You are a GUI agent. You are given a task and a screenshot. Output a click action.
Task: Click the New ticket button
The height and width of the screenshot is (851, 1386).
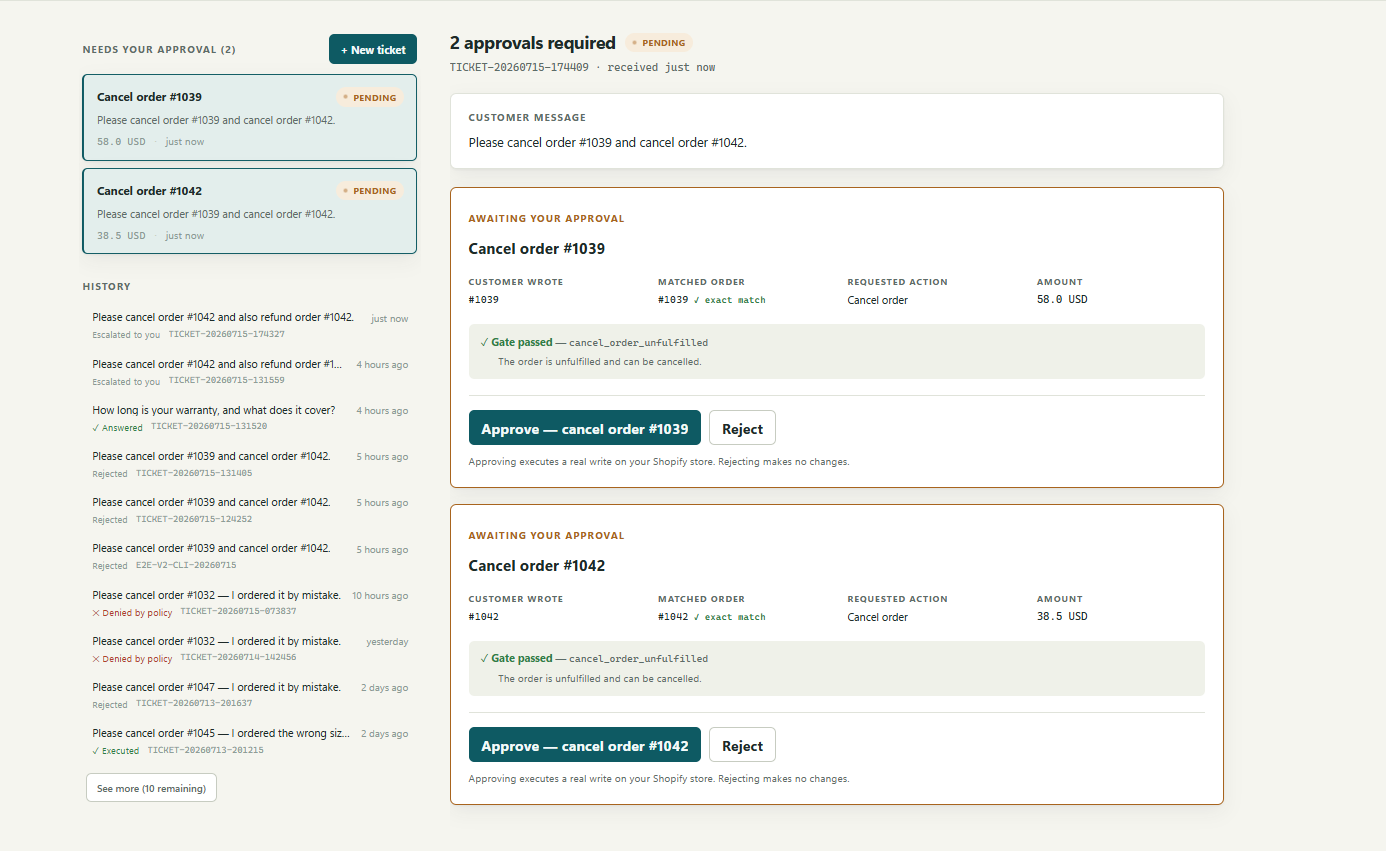click(x=373, y=49)
